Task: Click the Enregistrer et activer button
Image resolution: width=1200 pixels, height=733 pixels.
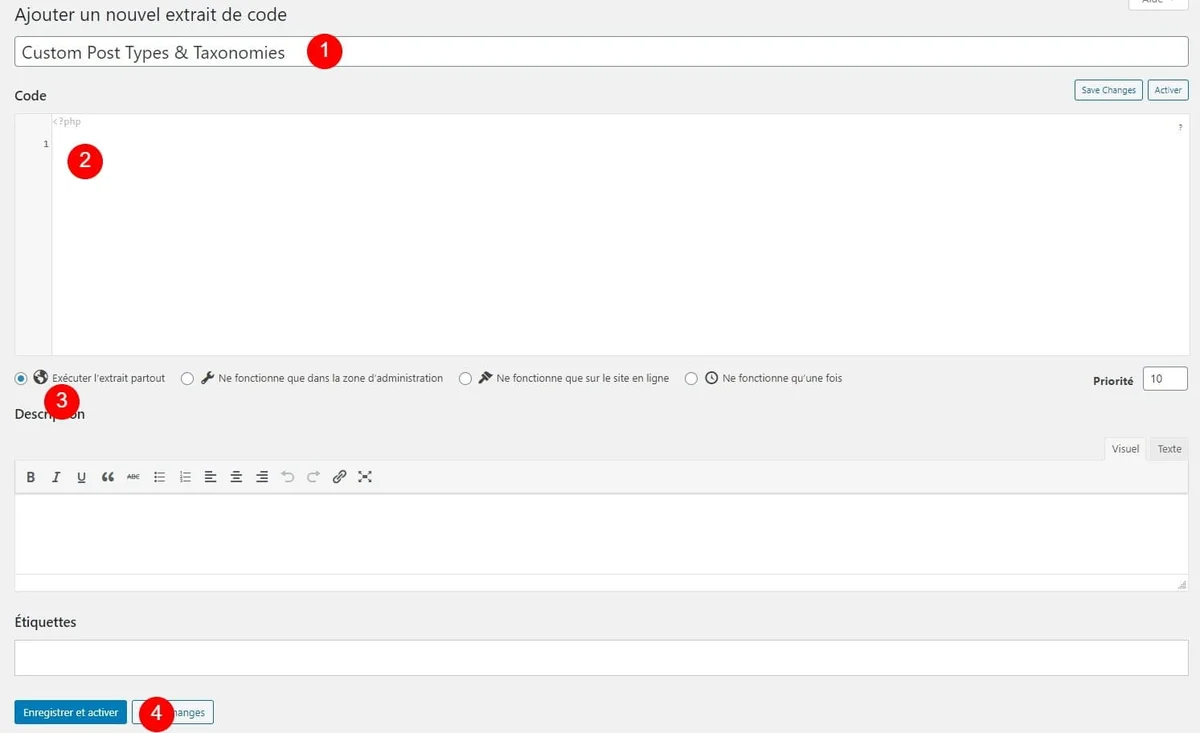Action: [71, 713]
